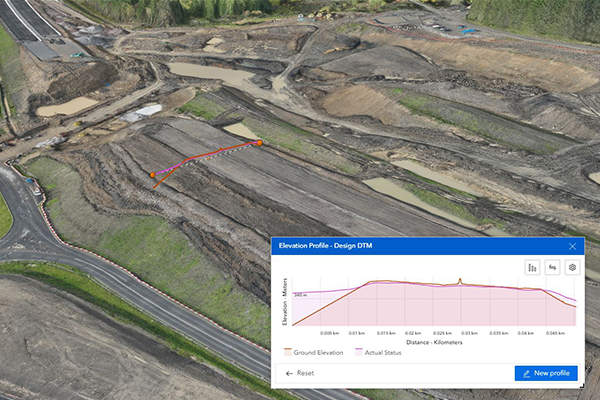600x400 pixels.
Task: Toggle Ground Elevation legend label
Action: point(320,352)
